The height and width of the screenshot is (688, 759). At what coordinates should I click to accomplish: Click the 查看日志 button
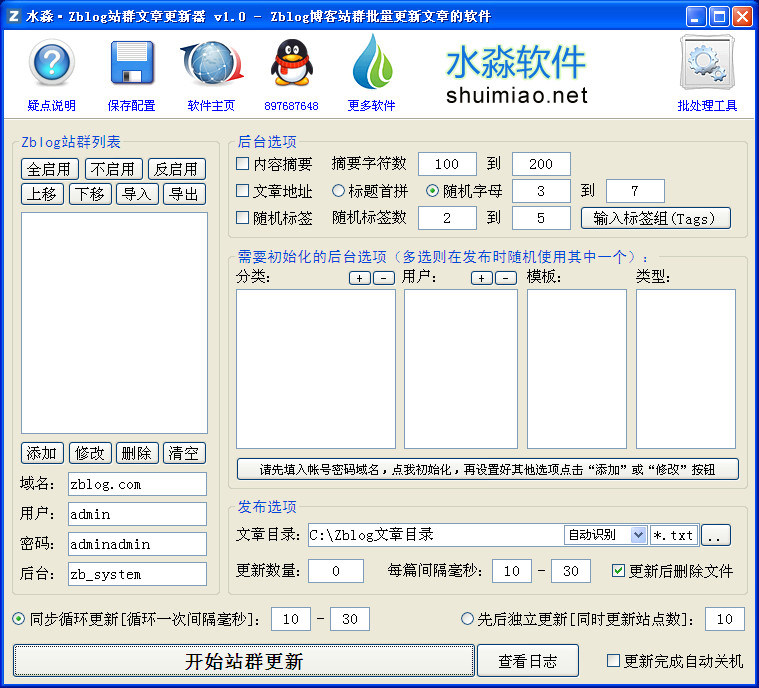tap(528, 660)
